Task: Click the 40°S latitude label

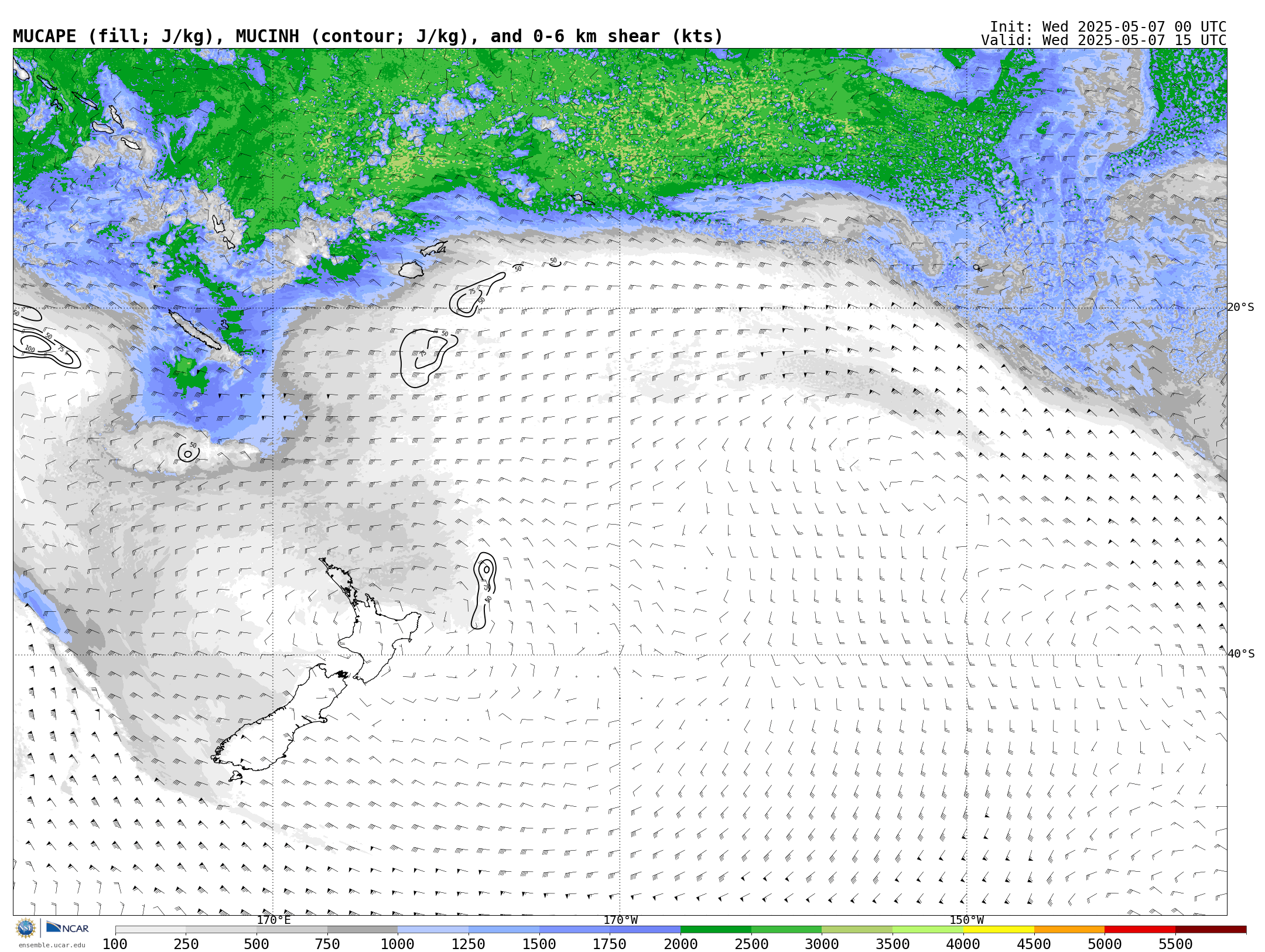Action: click(x=1240, y=654)
